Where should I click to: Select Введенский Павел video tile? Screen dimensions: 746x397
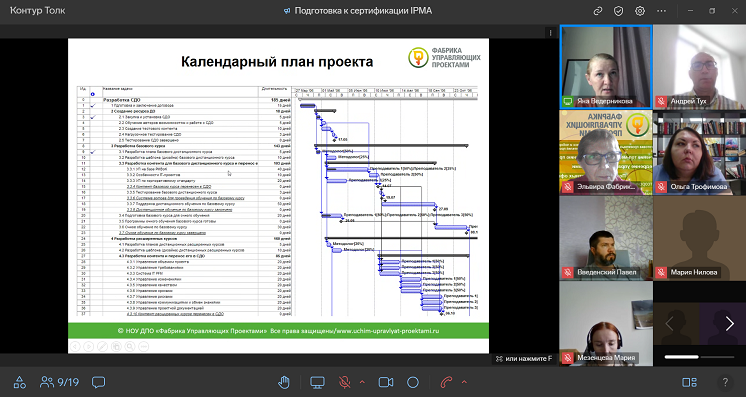click(606, 238)
